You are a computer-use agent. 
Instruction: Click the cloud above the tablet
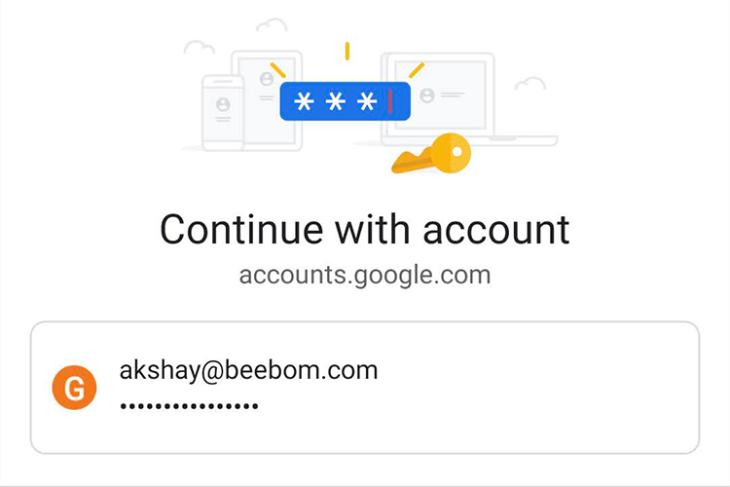[x=272, y=25]
